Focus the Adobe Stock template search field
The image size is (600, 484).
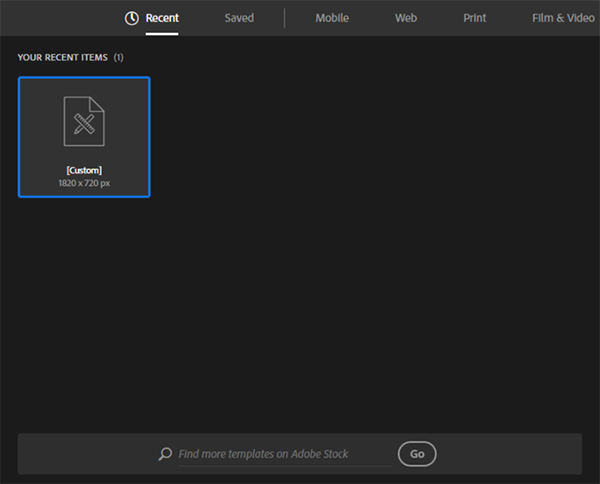[x=285, y=454]
